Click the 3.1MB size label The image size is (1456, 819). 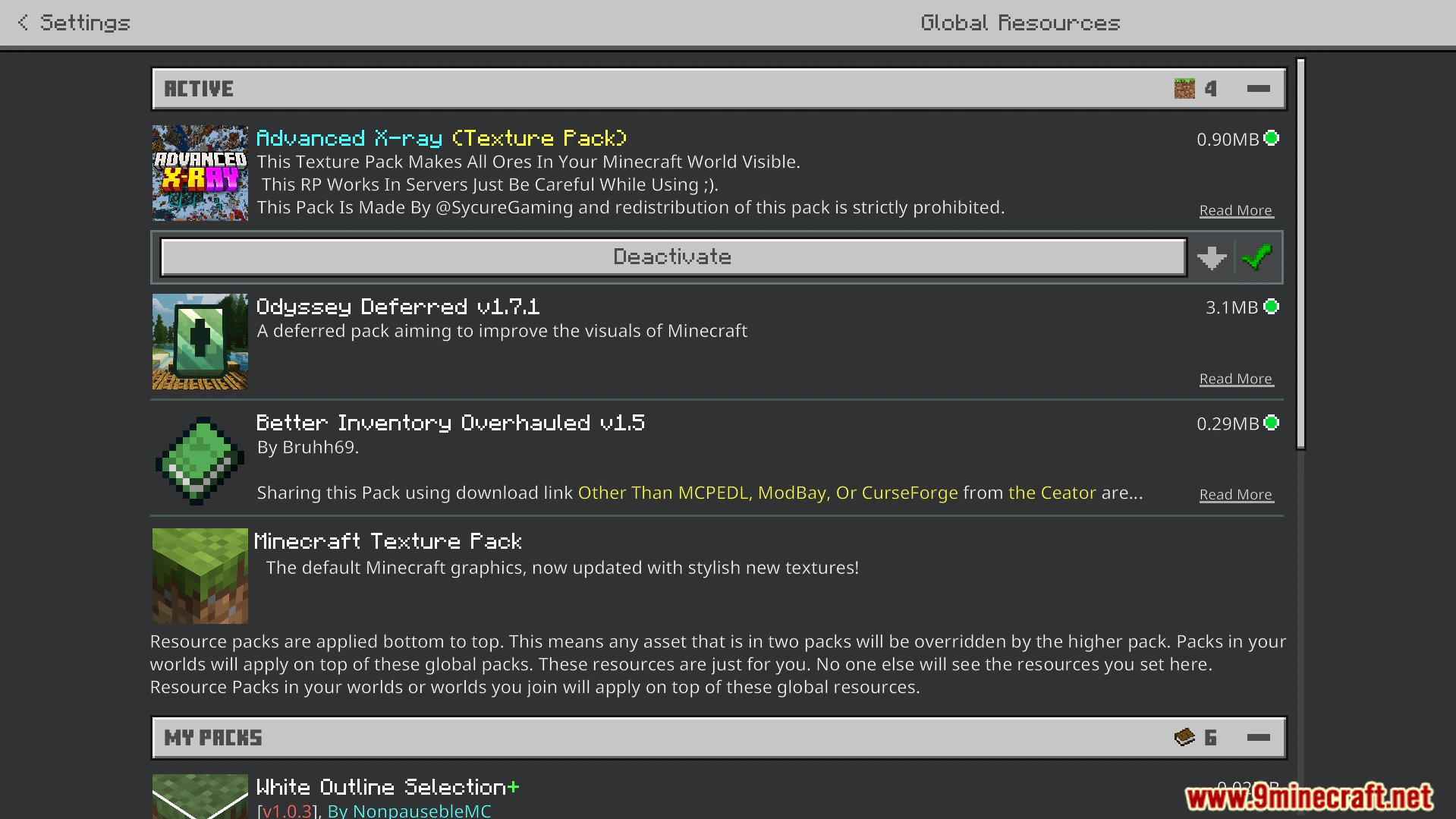click(1232, 307)
